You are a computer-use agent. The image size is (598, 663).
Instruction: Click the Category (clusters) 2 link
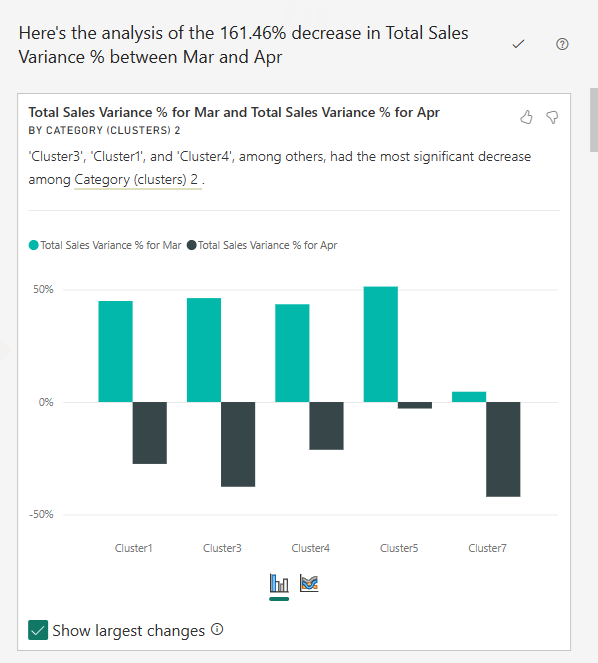(136, 179)
